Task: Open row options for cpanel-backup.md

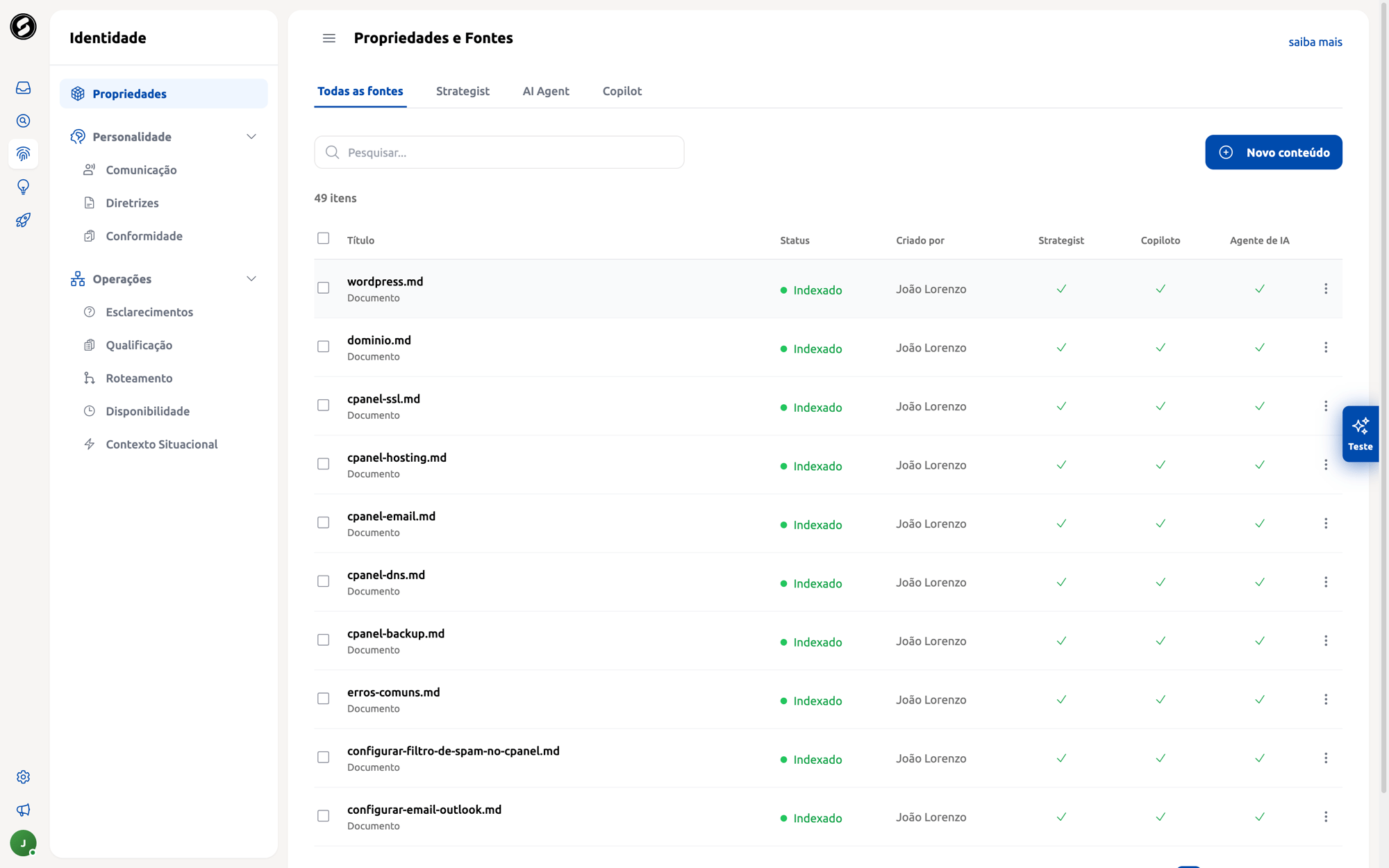Action: pyautogui.click(x=1325, y=641)
